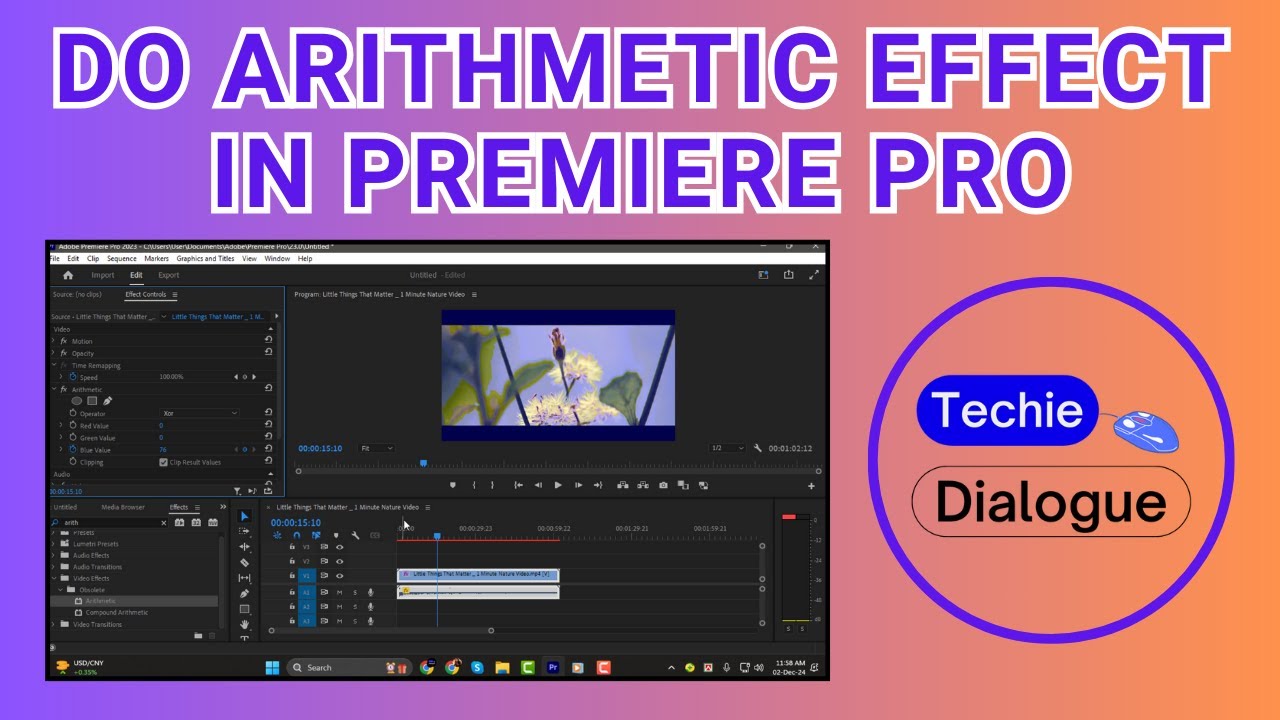
Task: Reset the Motion effect
Action: [x=268, y=341]
